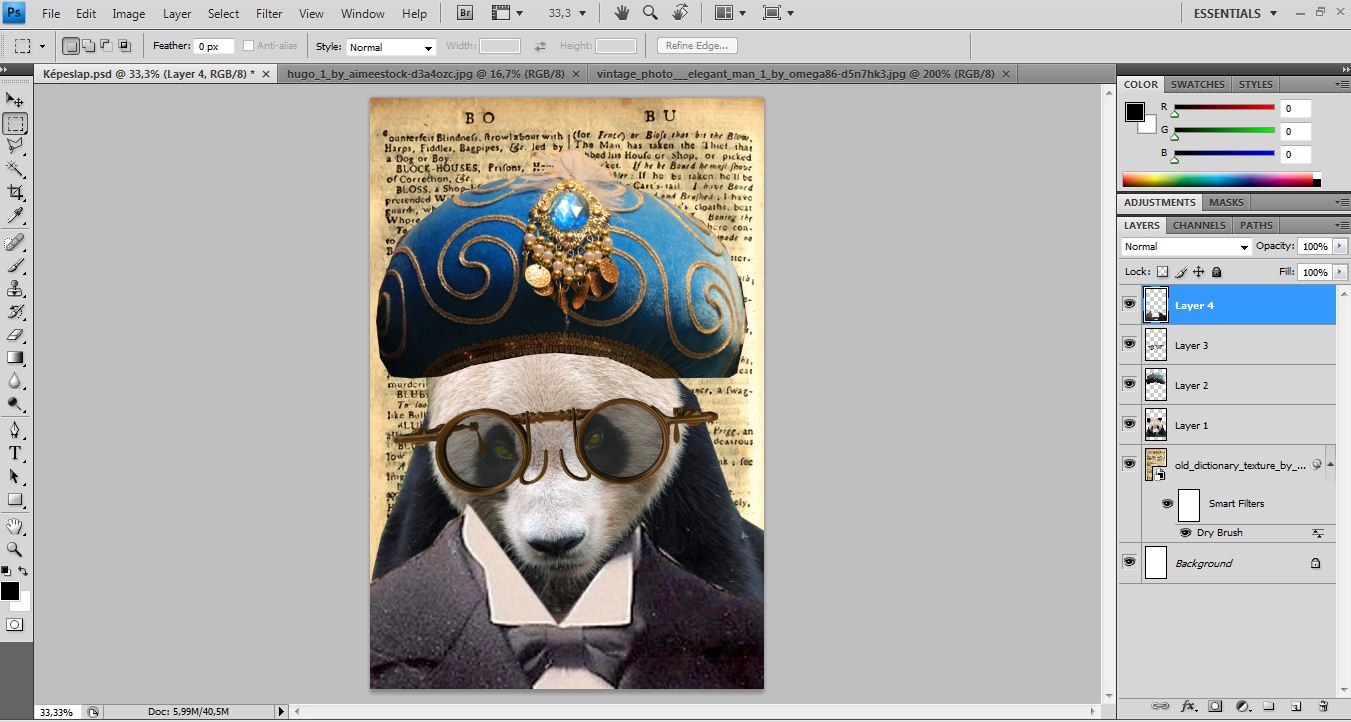Select the Clone Stamp tool
The width and height of the screenshot is (1351, 722).
click(x=15, y=289)
